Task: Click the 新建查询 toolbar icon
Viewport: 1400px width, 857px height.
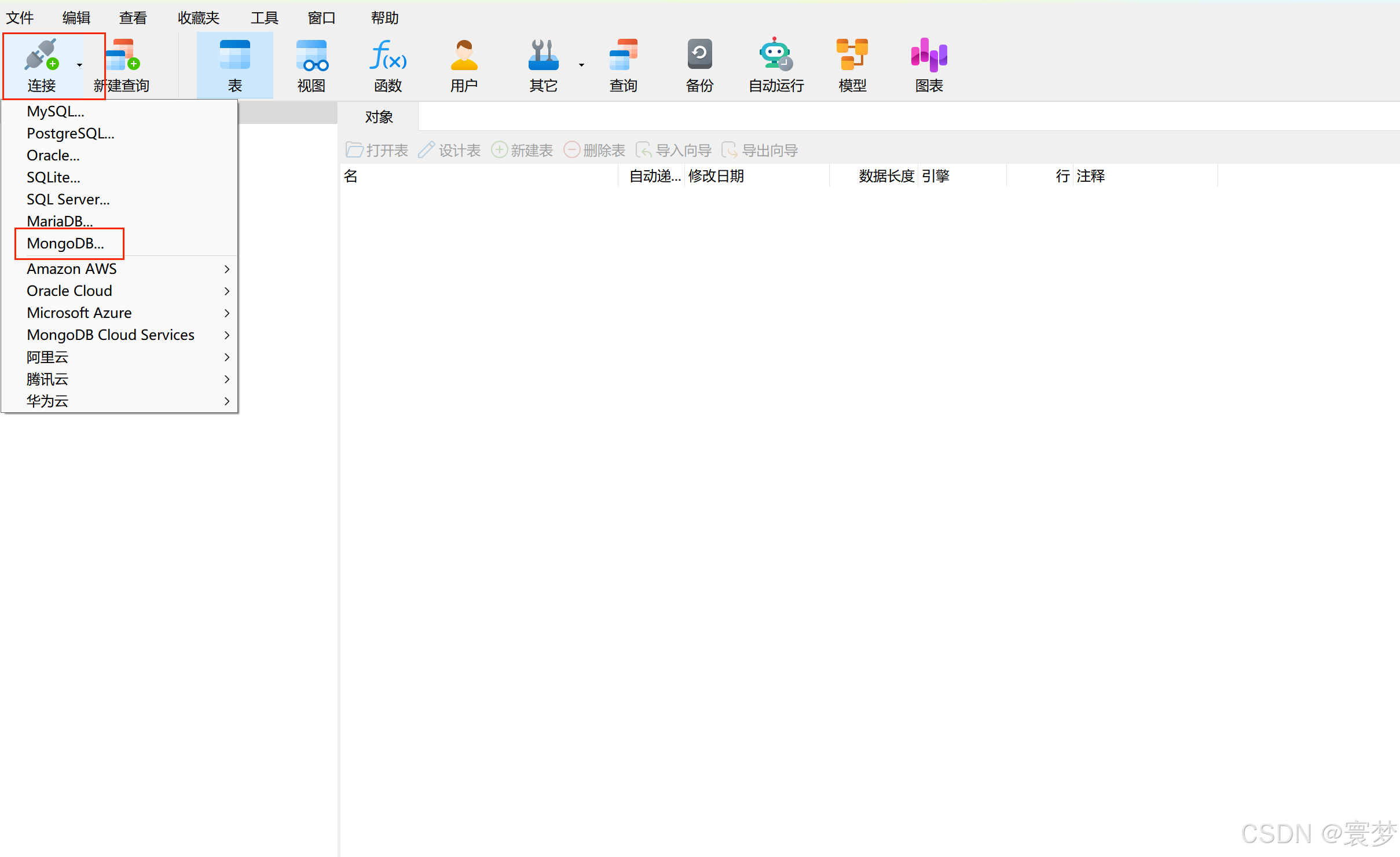Action: (123, 56)
